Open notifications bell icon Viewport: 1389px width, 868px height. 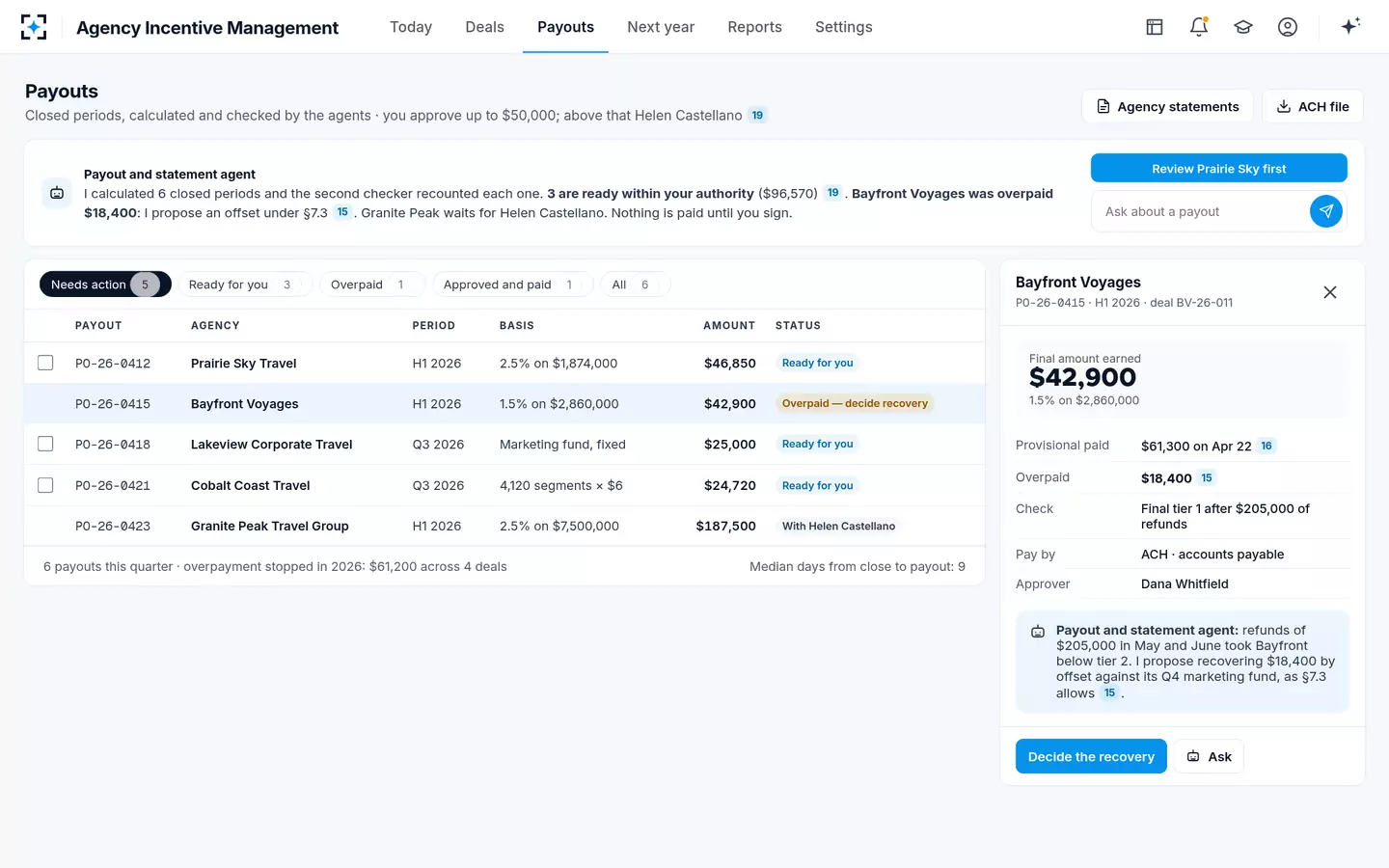[x=1199, y=27]
